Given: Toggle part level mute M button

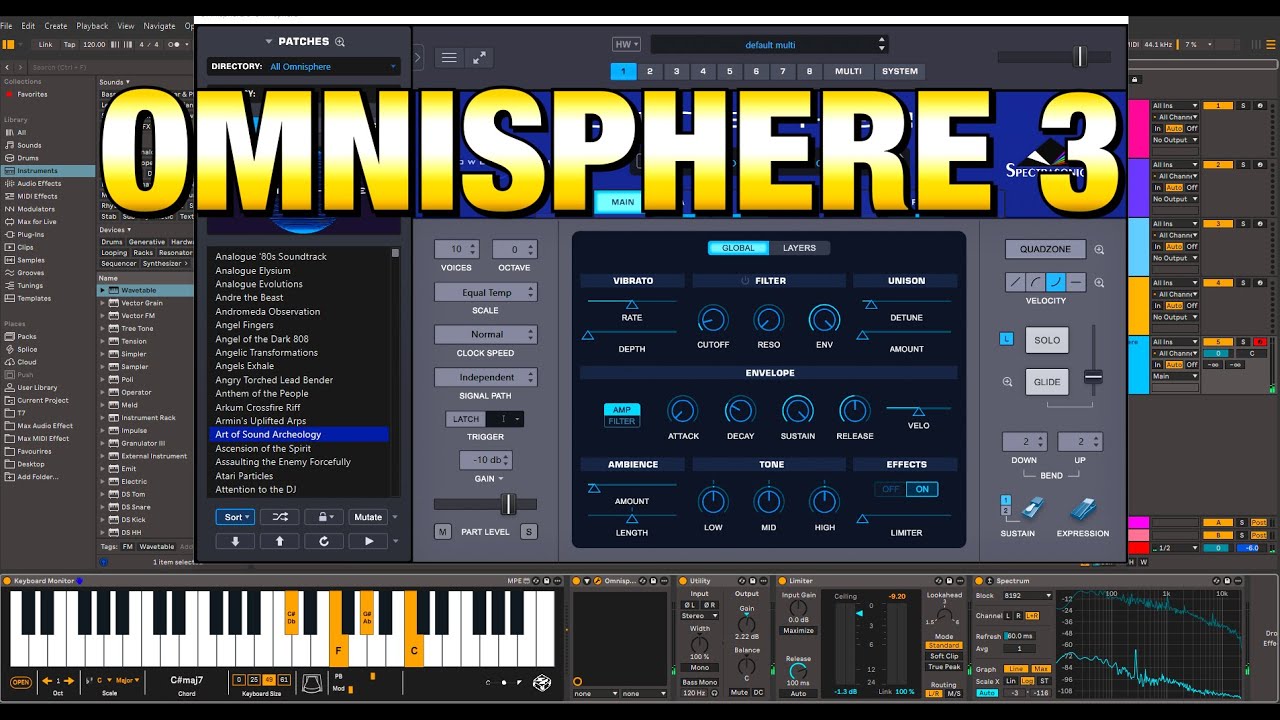Looking at the screenshot, I should [442, 532].
